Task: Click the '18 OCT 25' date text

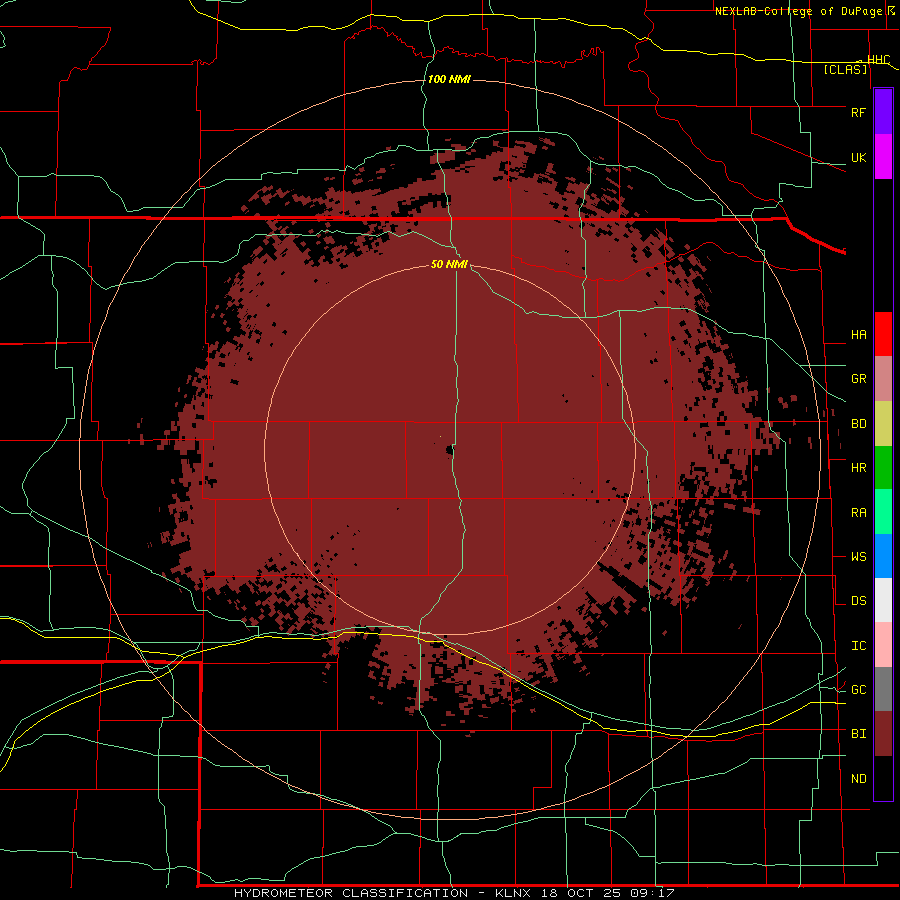Action: [x=580, y=893]
